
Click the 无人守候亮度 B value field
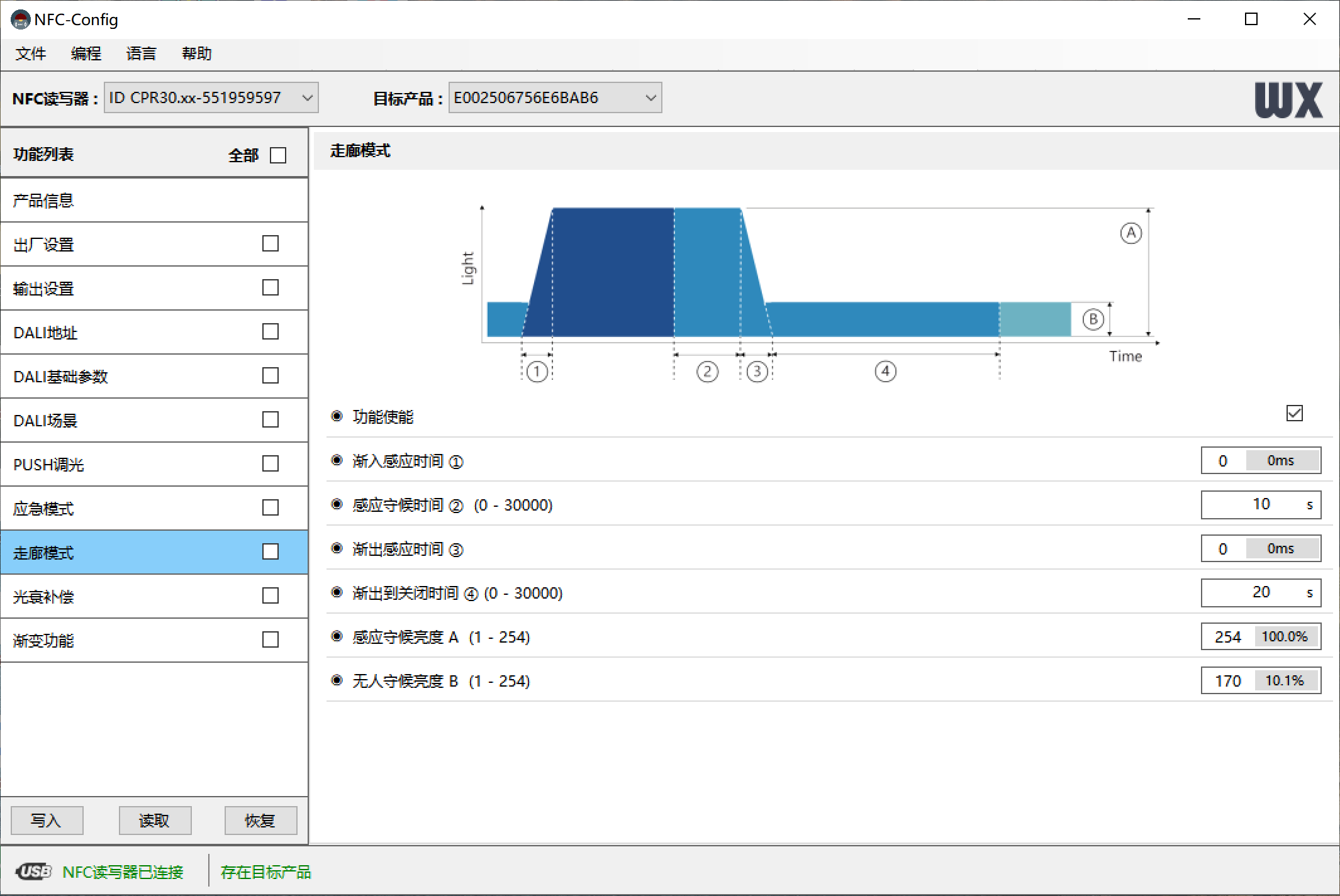pos(1227,680)
